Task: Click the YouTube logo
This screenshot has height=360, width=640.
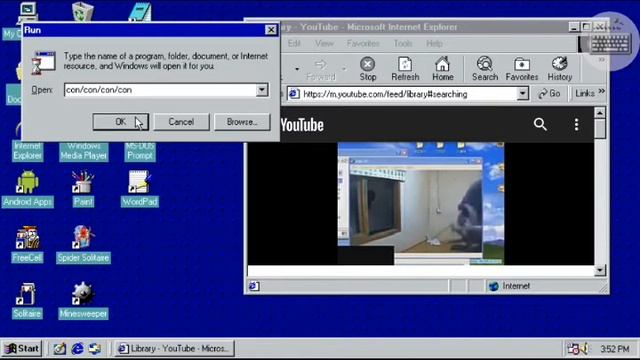Action: [x=302, y=125]
